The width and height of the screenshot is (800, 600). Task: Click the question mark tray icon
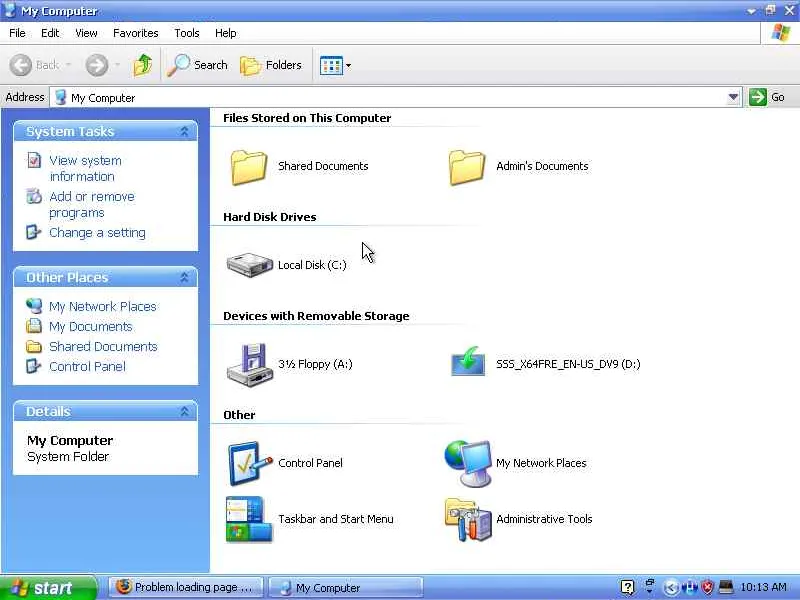tap(628, 588)
